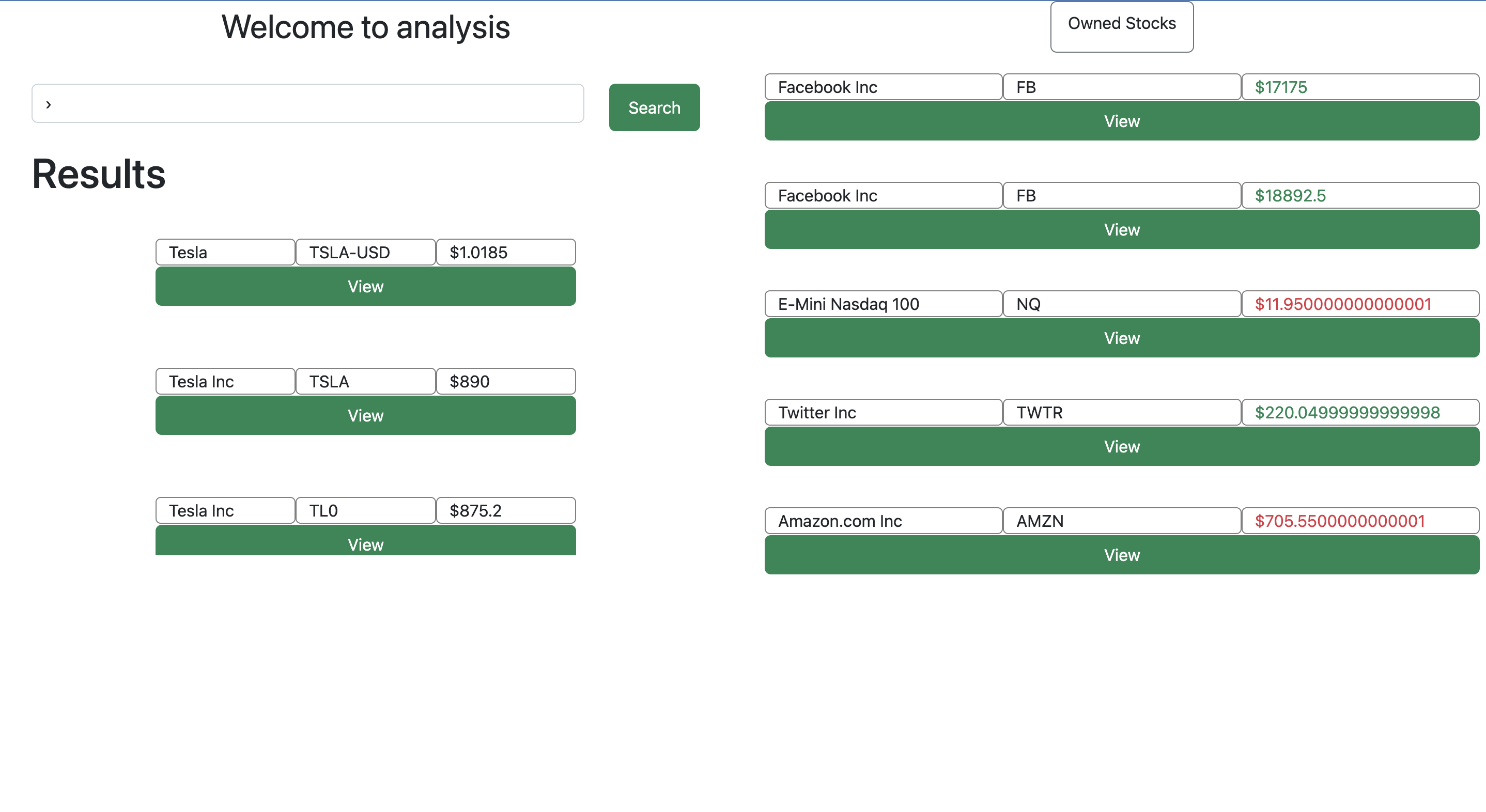View the Tesla Inc TSLA result
The height and width of the screenshot is (812, 1486).
(x=365, y=415)
